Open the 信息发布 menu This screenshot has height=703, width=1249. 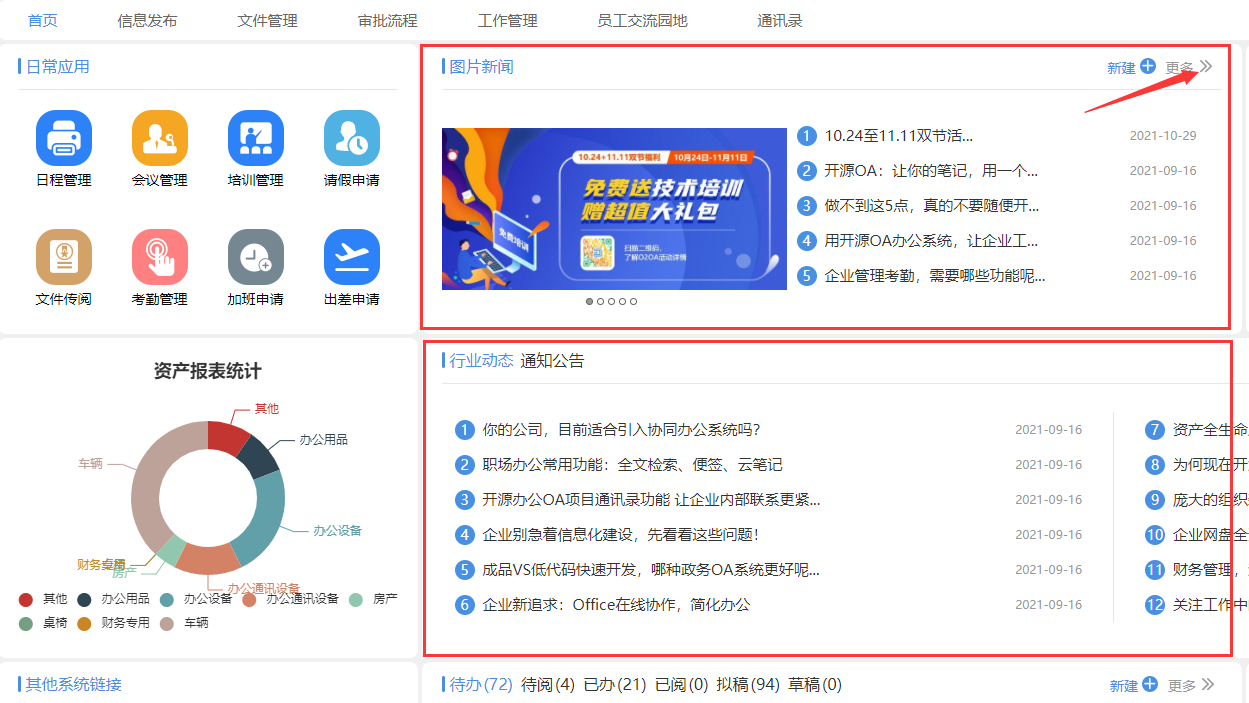147,20
